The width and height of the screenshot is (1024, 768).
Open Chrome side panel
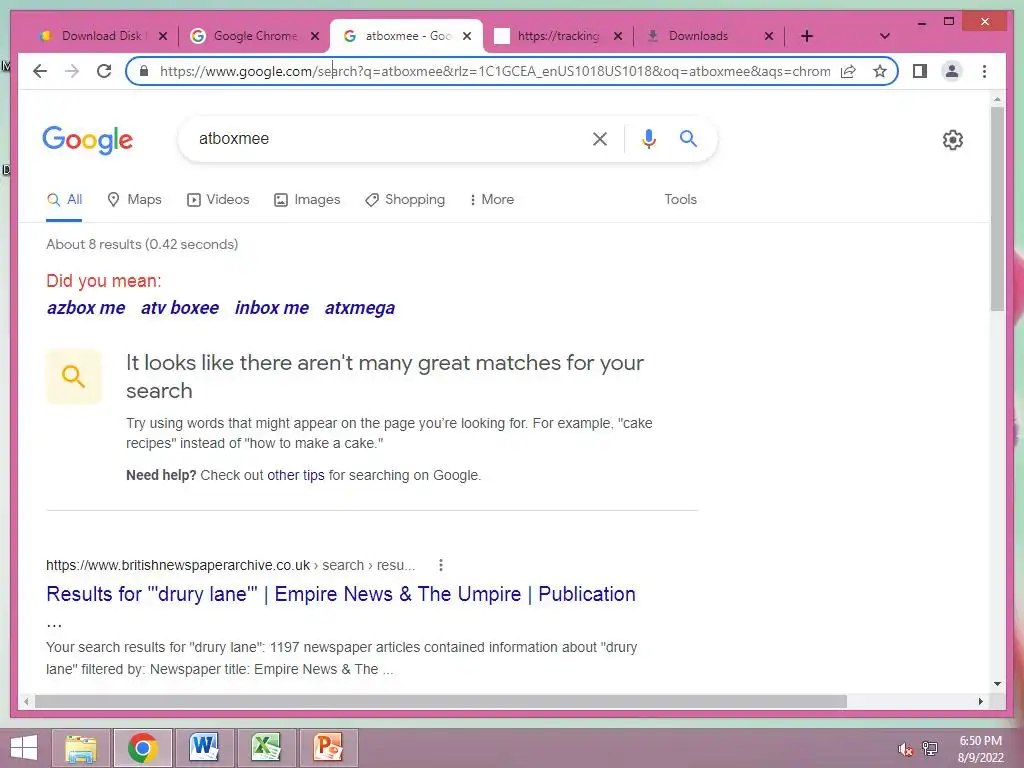click(x=920, y=71)
